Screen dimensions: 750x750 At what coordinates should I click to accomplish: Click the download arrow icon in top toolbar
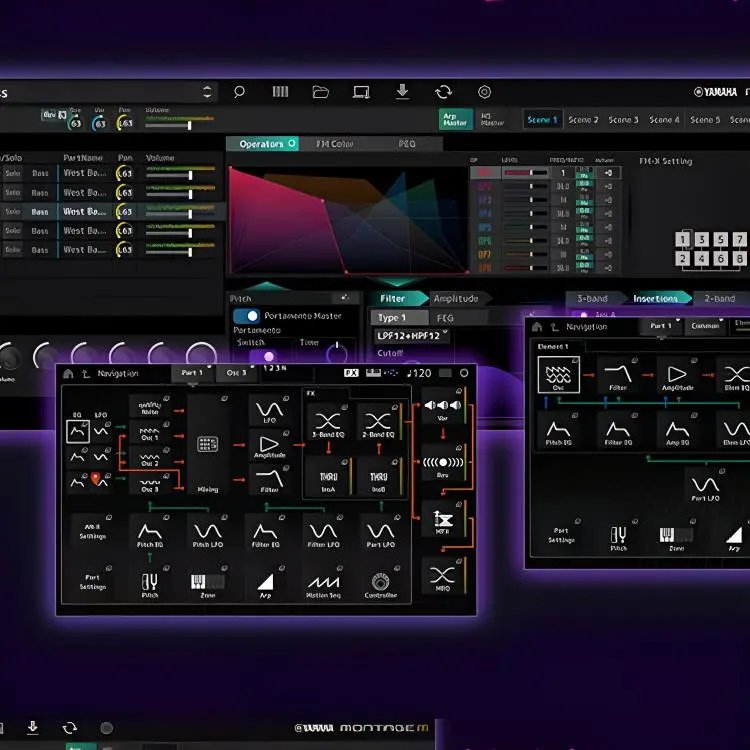(x=402, y=92)
